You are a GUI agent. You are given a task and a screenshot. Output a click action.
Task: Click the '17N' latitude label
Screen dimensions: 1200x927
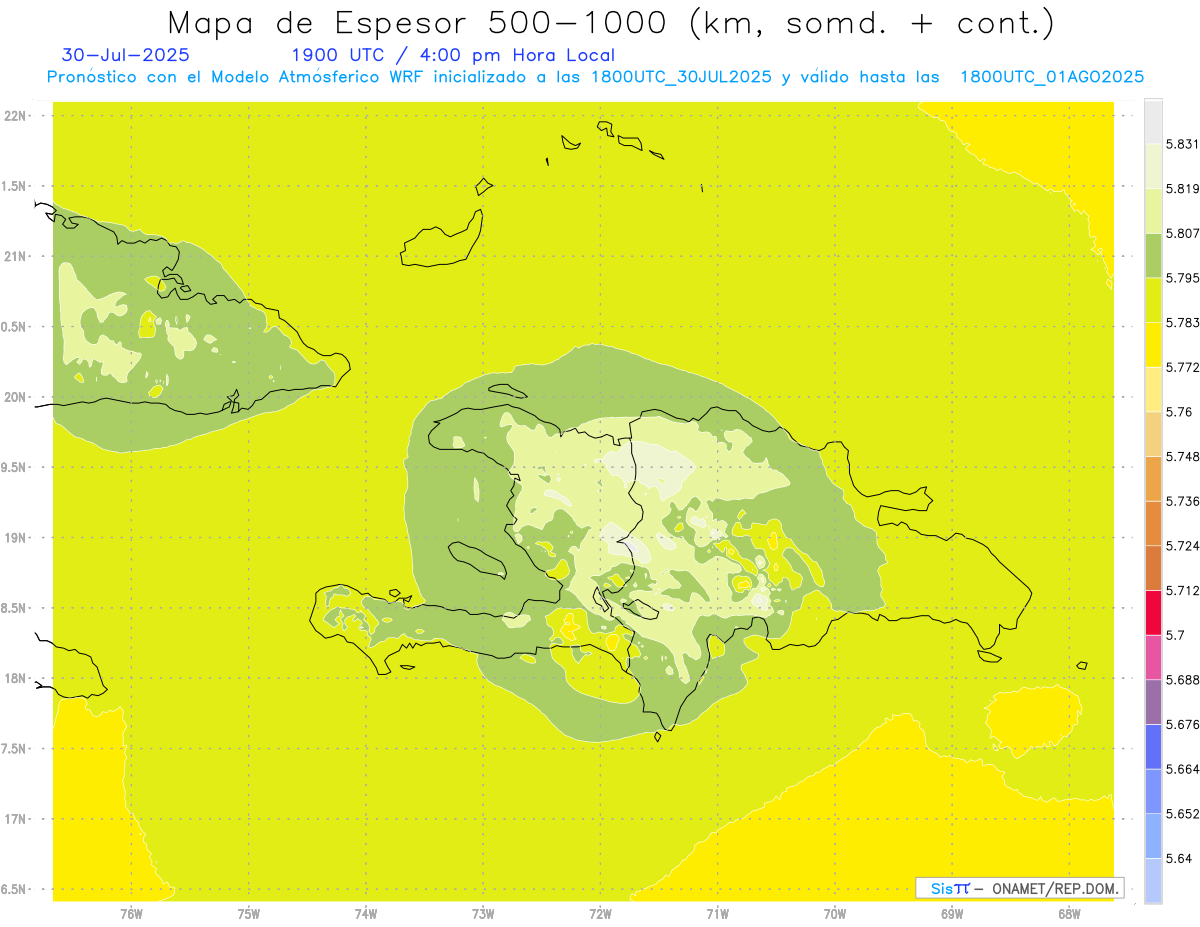[16, 819]
